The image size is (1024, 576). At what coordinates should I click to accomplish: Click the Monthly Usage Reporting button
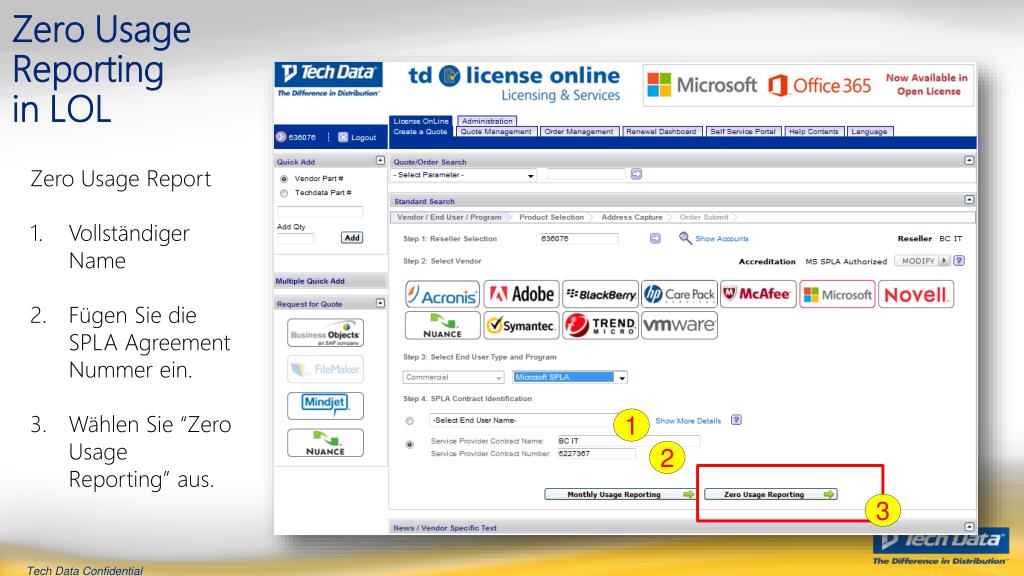(x=620, y=494)
